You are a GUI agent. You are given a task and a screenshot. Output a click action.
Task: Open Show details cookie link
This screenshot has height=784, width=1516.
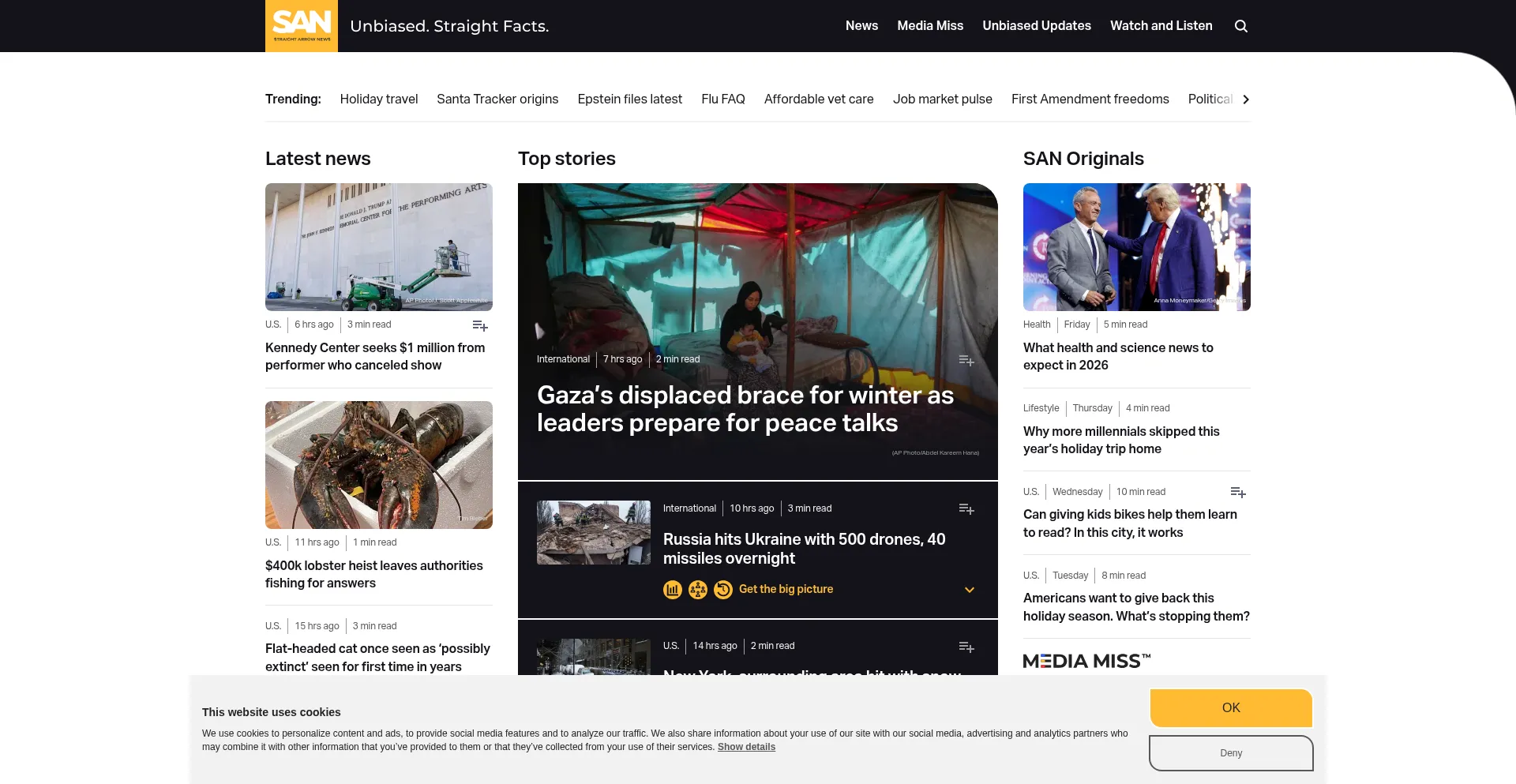point(746,747)
